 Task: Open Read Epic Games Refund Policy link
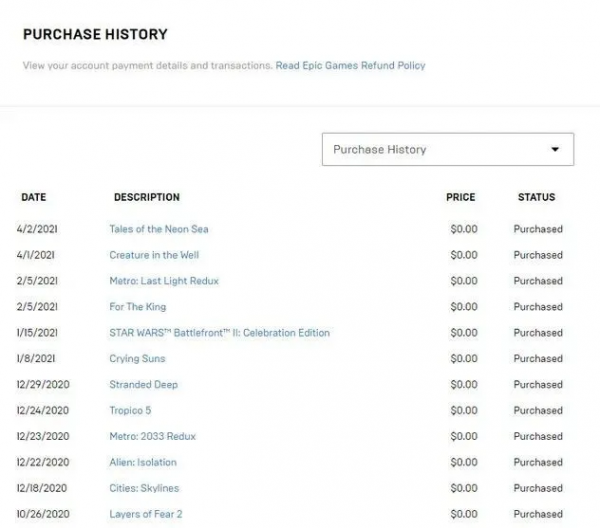coord(350,66)
